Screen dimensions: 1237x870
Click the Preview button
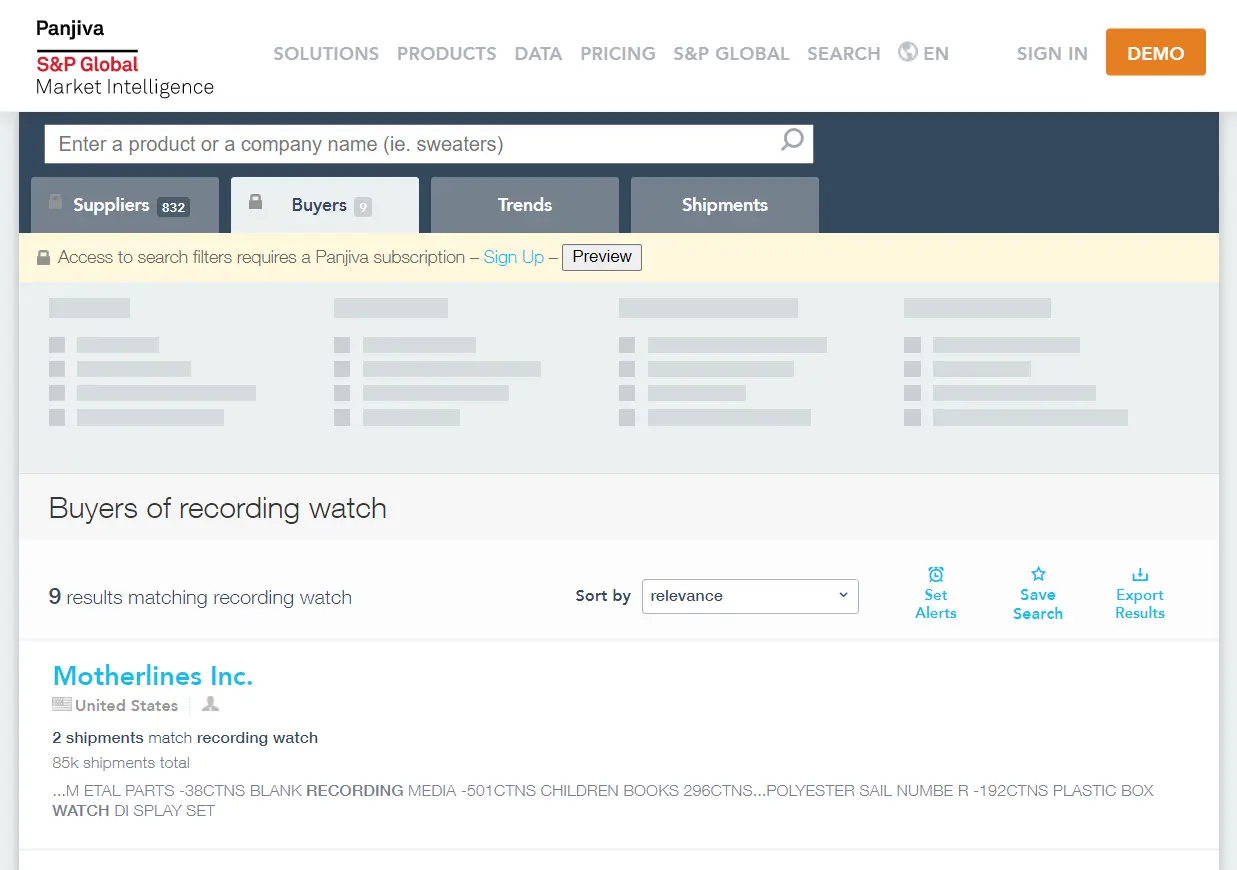point(601,257)
